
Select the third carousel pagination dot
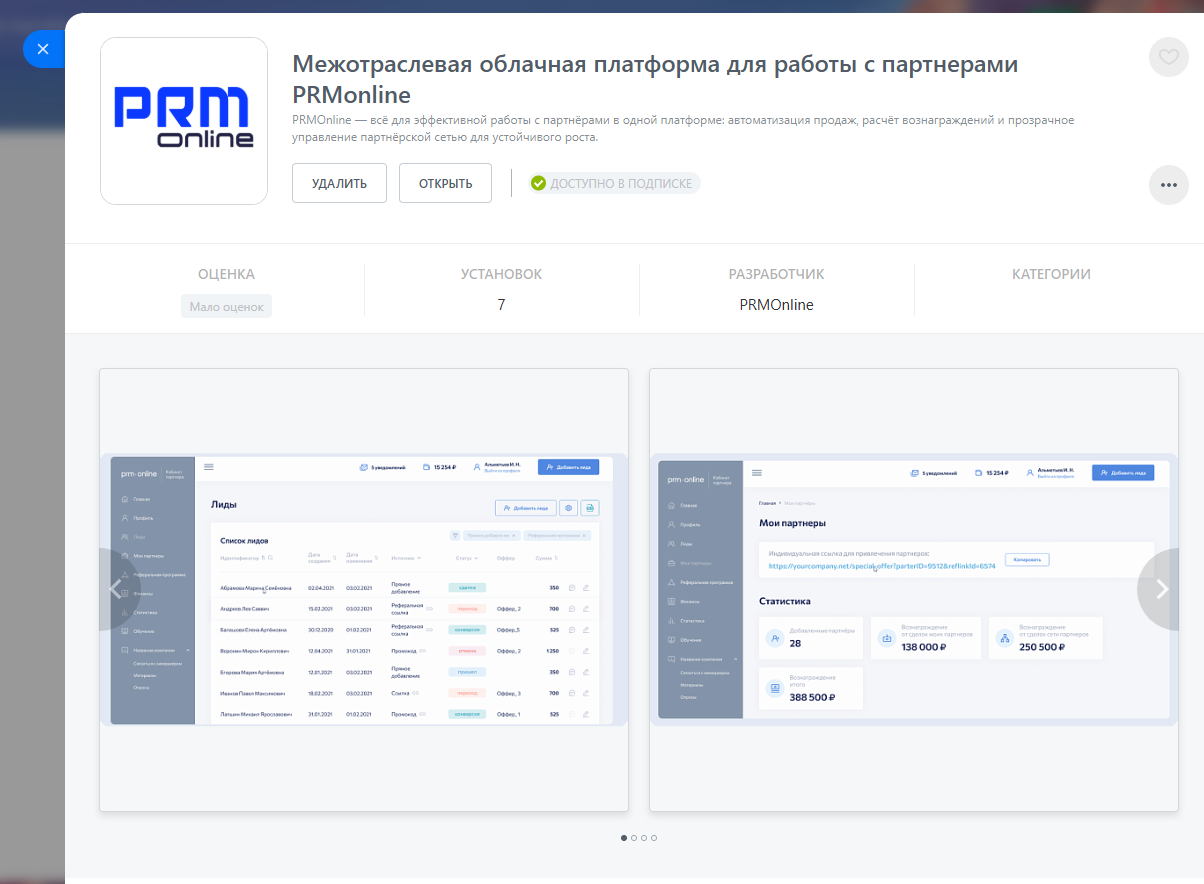pyautogui.click(x=644, y=838)
